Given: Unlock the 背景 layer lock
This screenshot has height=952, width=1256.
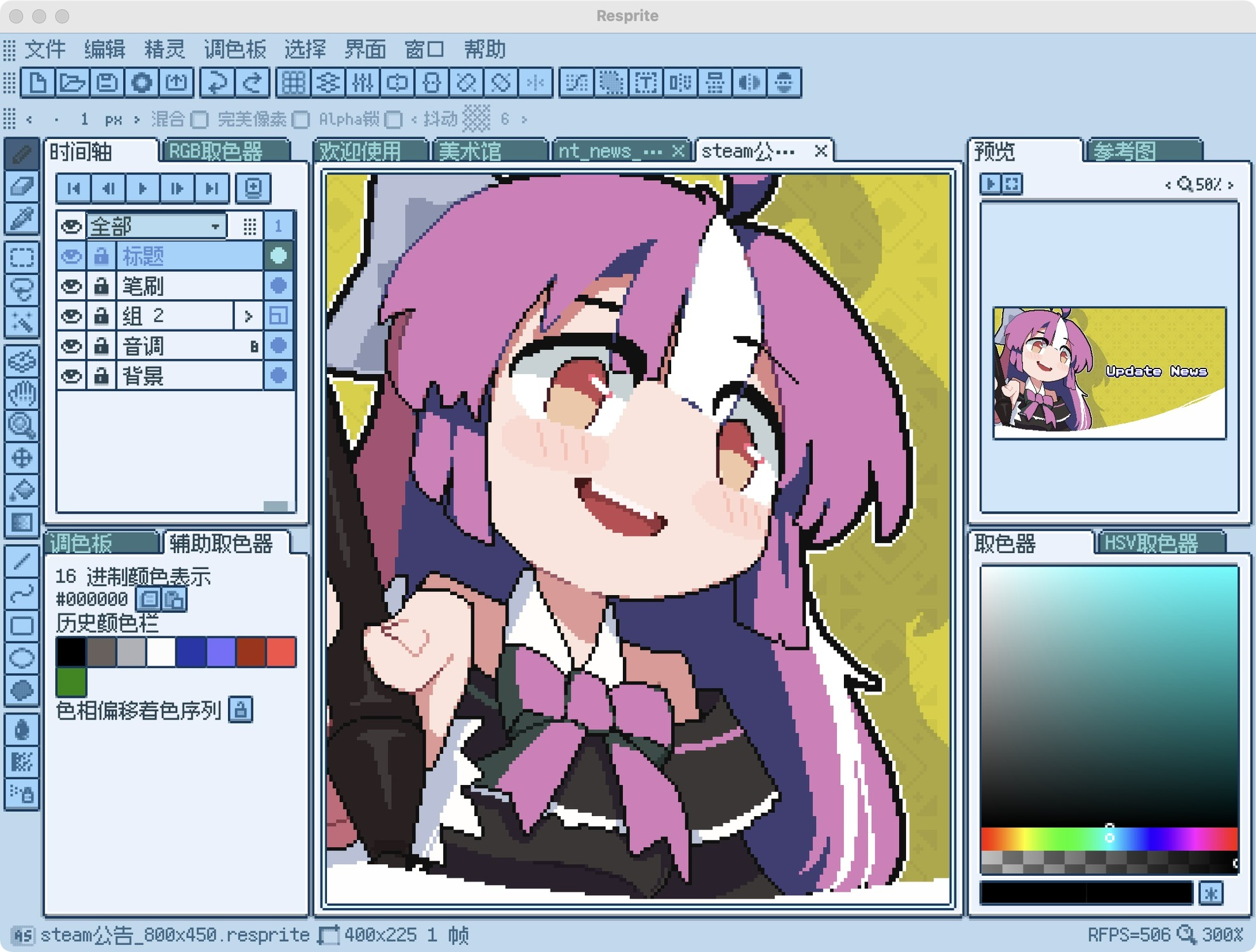Looking at the screenshot, I should tap(101, 376).
